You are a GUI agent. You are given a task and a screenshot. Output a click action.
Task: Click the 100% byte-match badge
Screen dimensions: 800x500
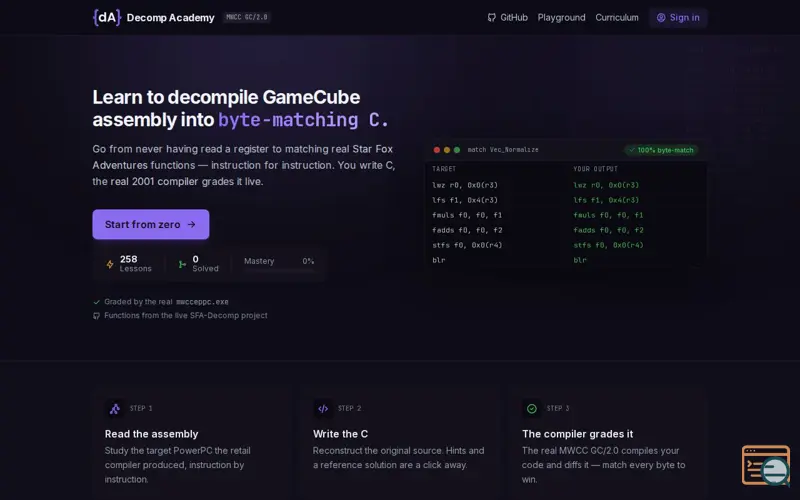tap(661, 150)
